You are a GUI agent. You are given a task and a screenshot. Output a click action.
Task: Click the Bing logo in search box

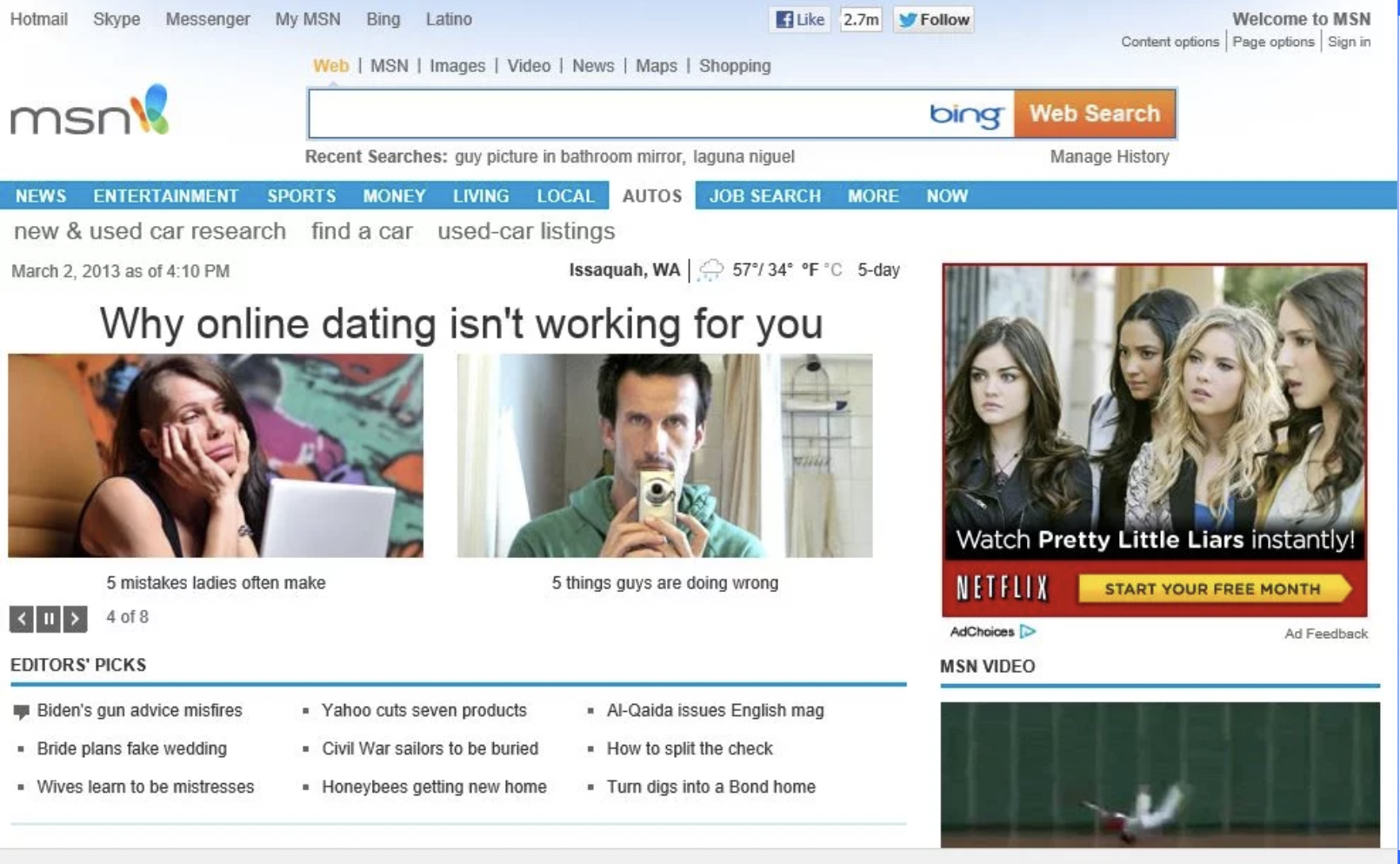click(966, 114)
